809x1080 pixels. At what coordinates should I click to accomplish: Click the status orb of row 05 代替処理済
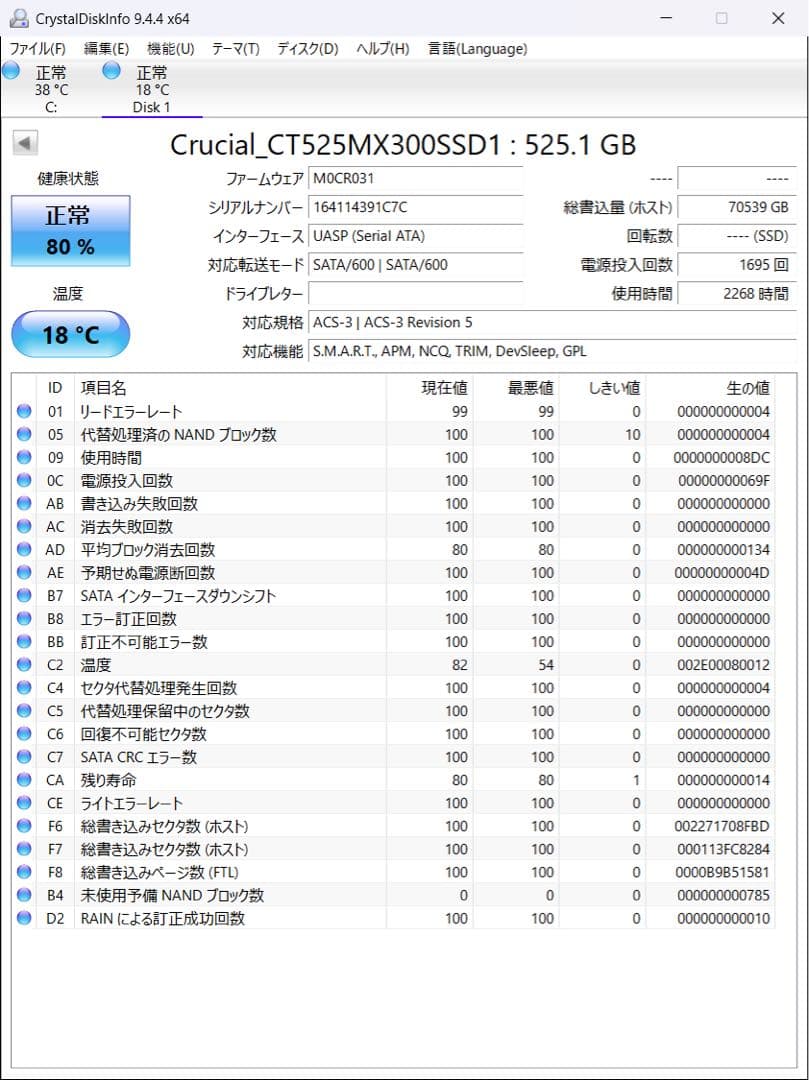(x=24, y=434)
